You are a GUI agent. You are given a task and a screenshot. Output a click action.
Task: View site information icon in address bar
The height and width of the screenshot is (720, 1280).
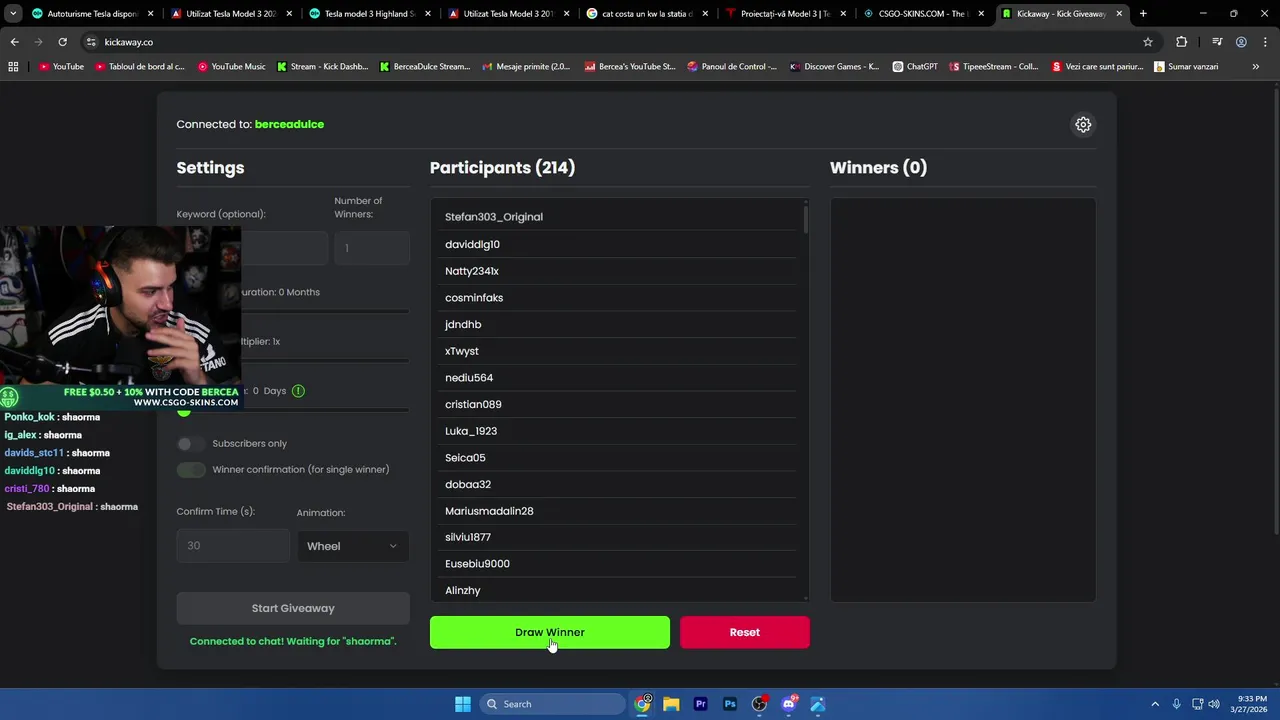(x=91, y=42)
